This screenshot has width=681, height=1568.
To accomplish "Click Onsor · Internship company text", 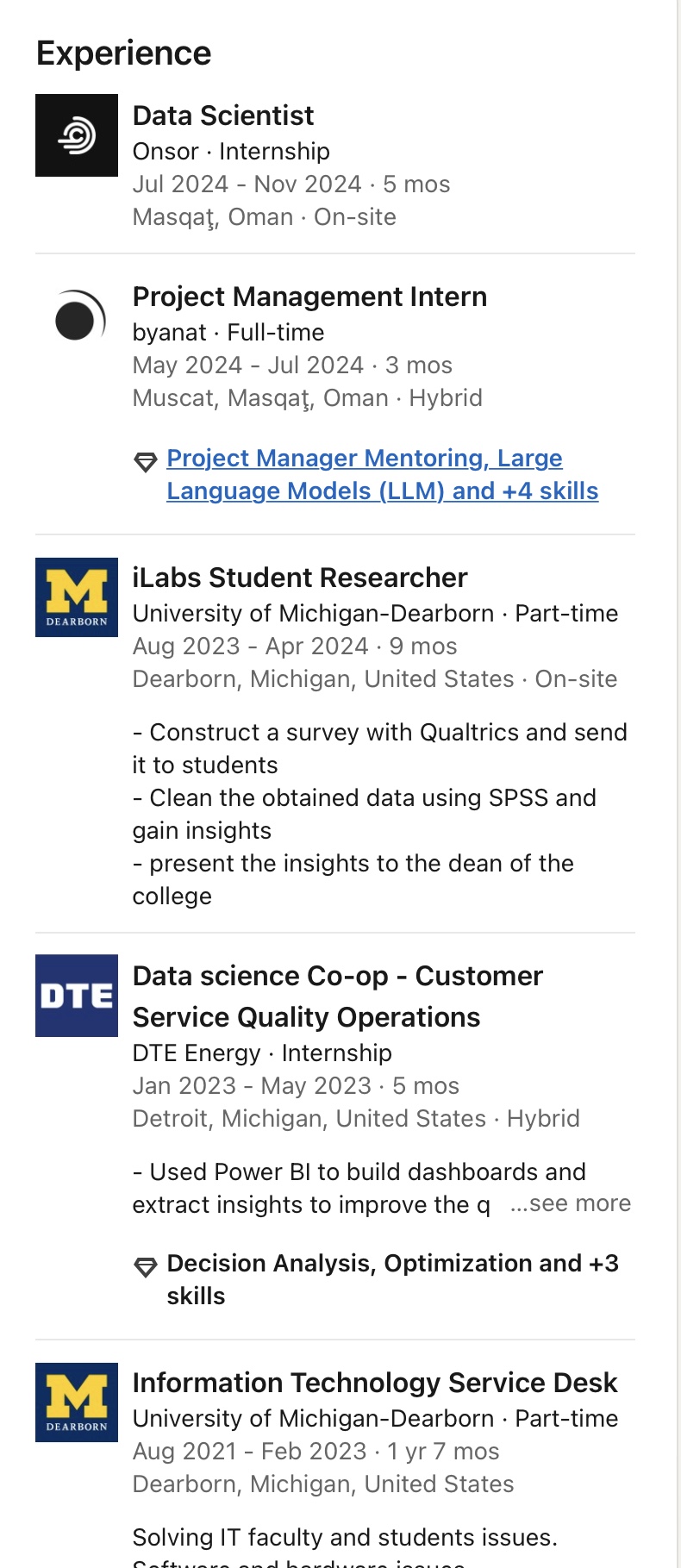I will tap(231, 152).
